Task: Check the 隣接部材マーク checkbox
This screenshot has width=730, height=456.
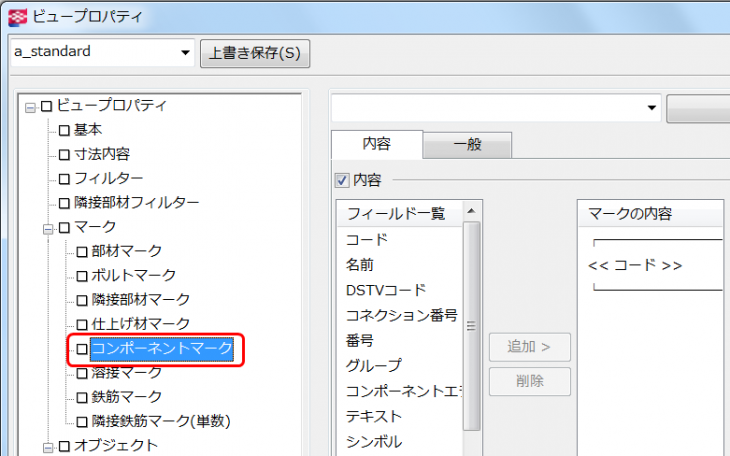Action: 82,301
